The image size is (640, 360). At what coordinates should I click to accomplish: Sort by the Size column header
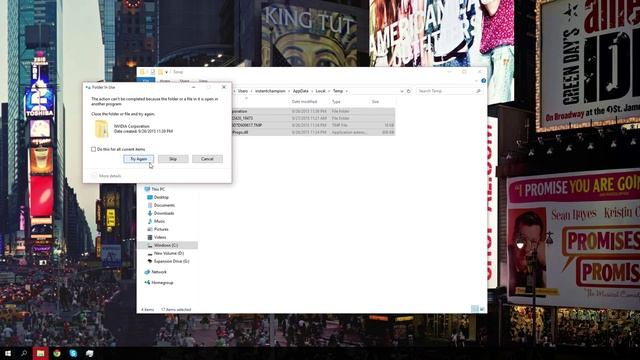coord(375,102)
